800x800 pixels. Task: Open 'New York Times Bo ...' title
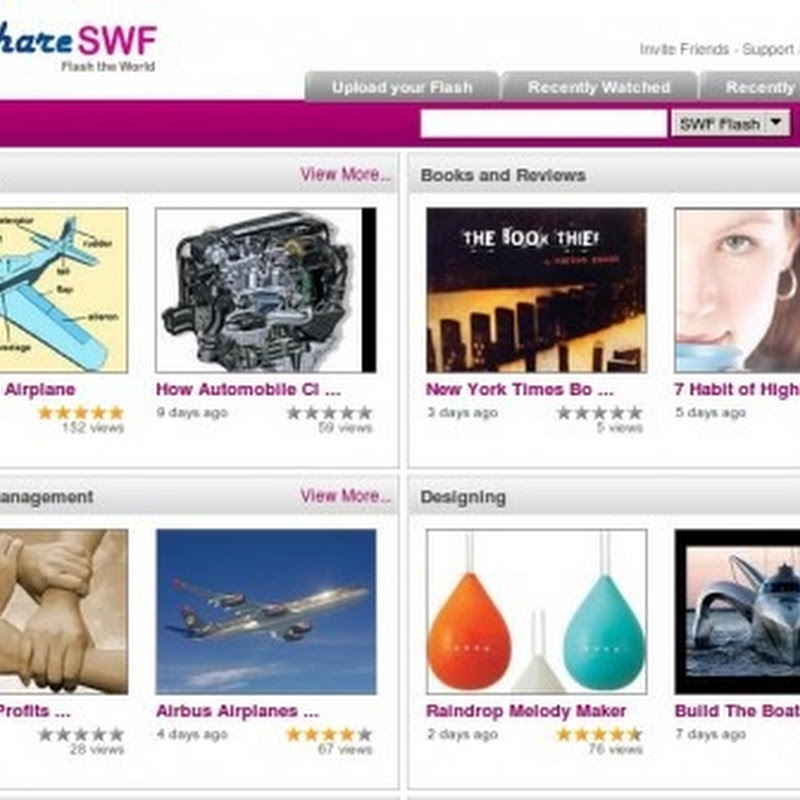click(x=519, y=390)
